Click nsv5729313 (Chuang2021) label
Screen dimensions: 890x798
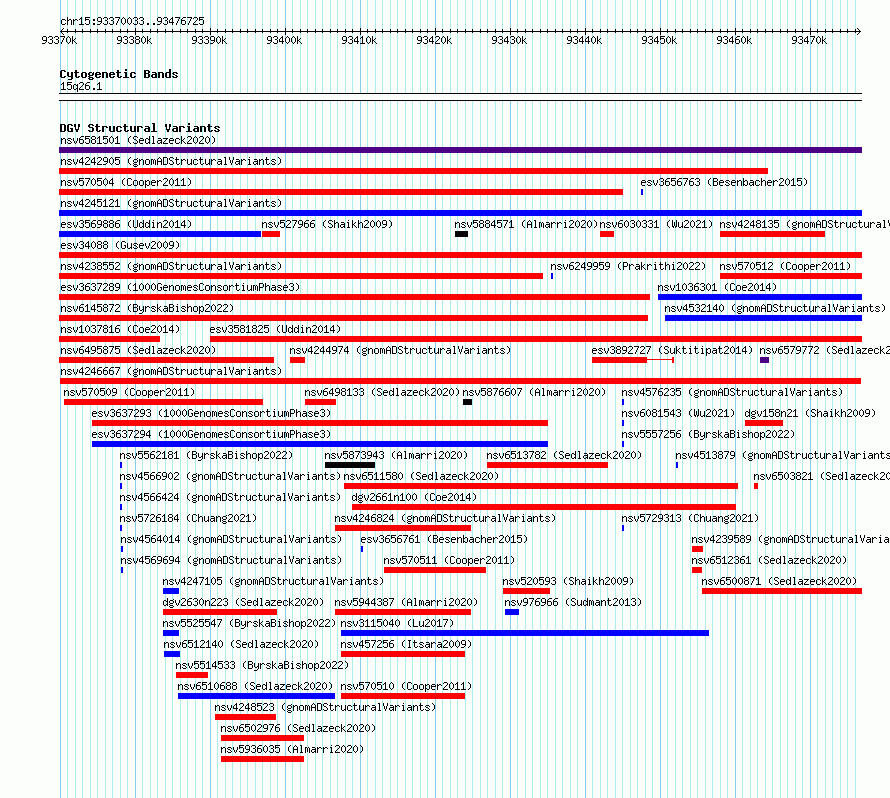[690, 518]
